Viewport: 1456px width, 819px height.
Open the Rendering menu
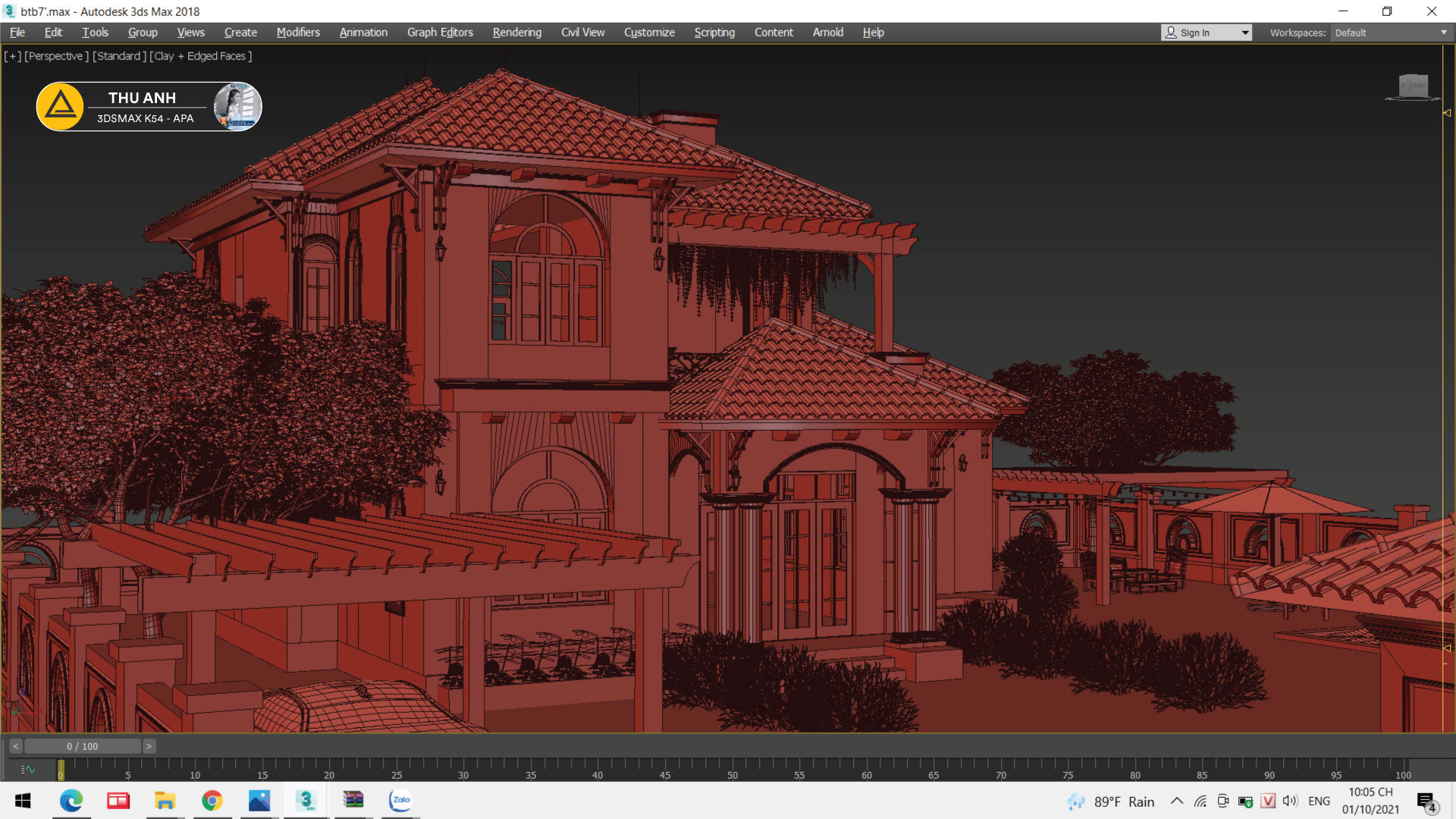click(x=516, y=33)
